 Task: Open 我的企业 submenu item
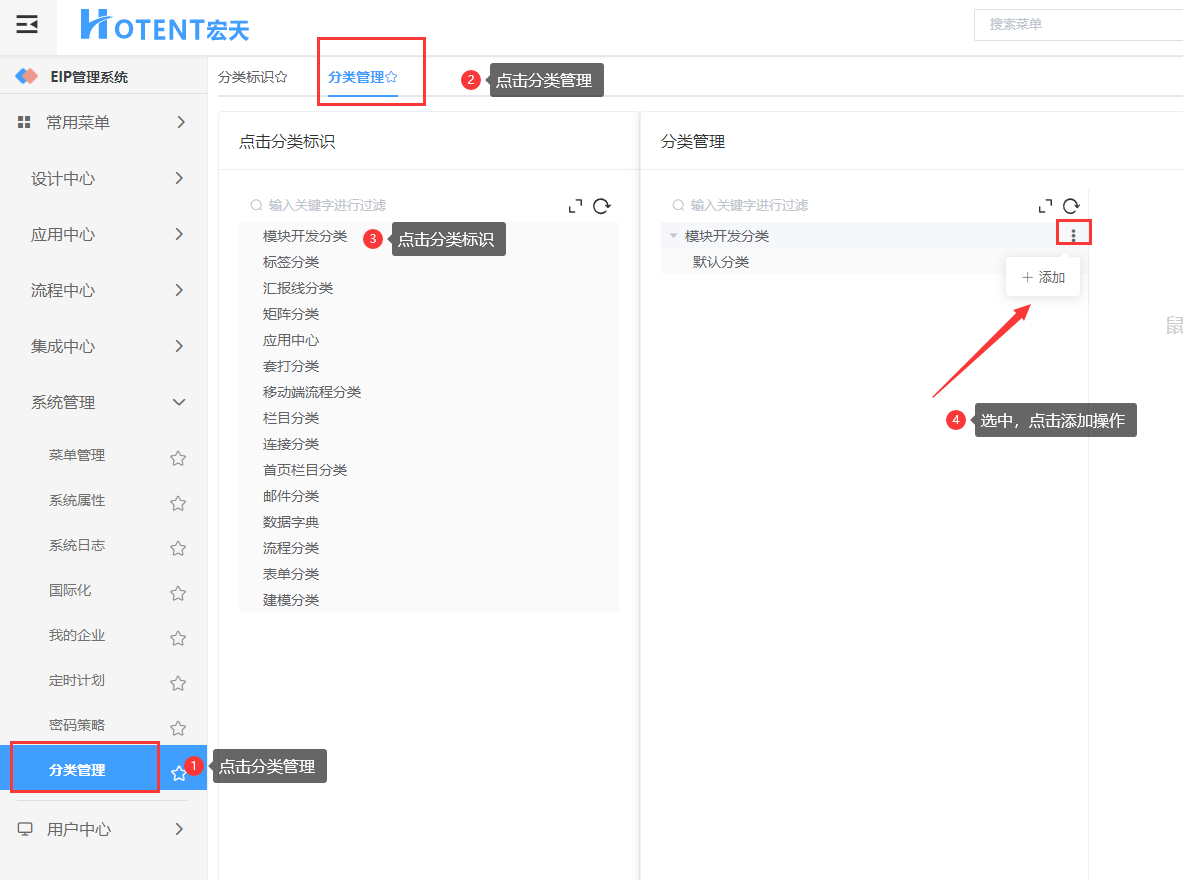[x=77, y=635]
